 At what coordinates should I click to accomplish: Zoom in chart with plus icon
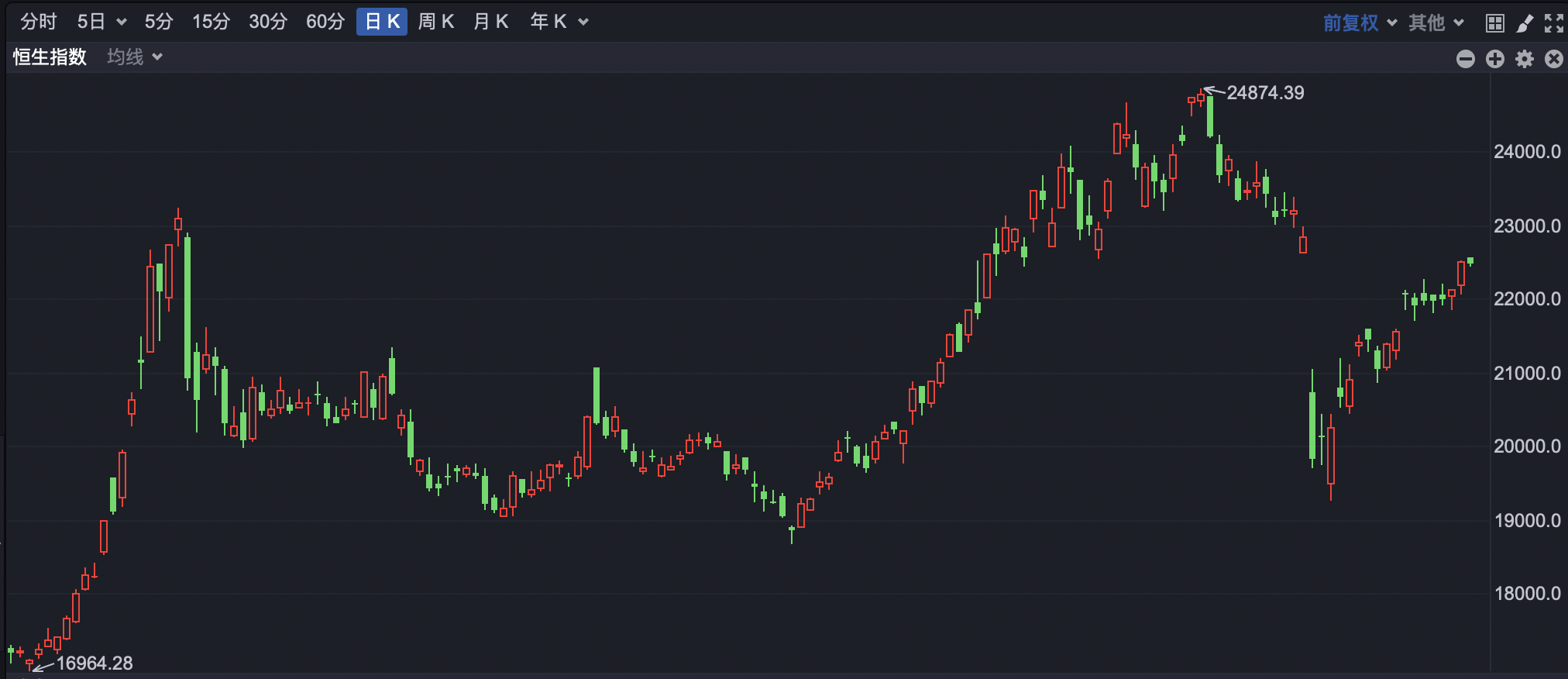[x=1494, y=59]
